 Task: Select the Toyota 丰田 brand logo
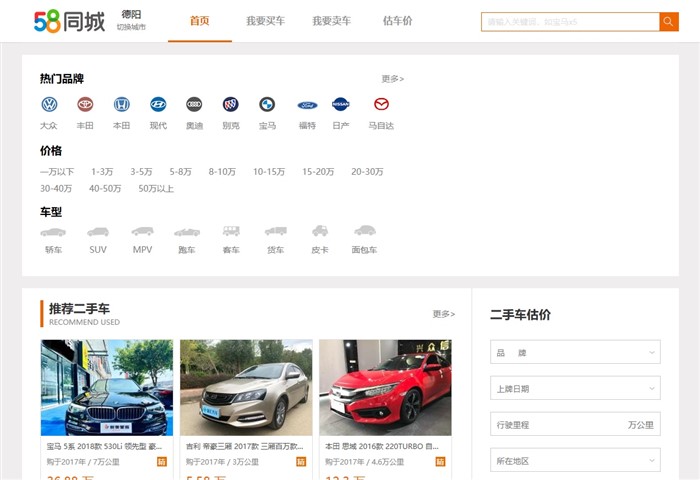pos(85,104)
